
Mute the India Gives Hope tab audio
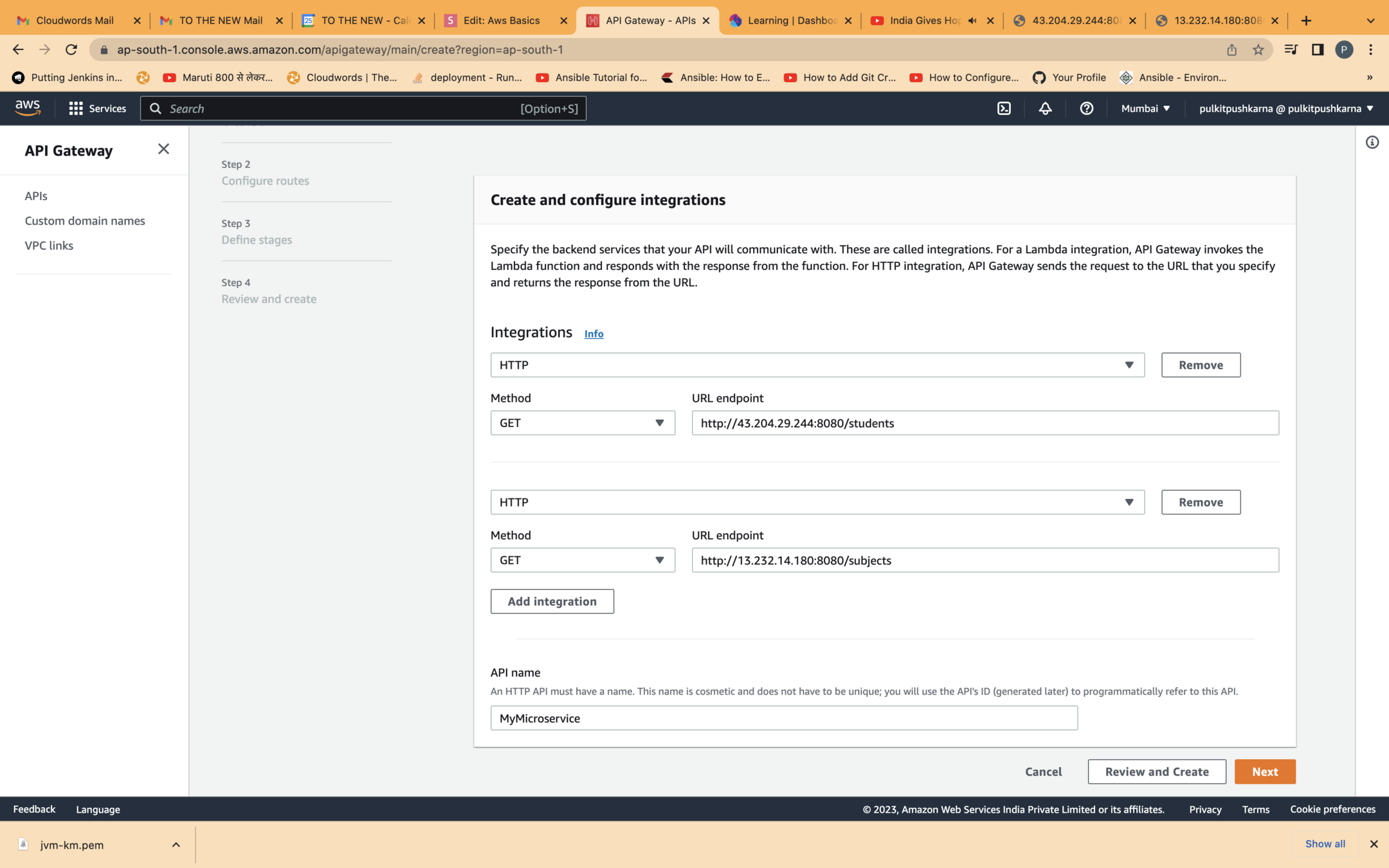972,21
